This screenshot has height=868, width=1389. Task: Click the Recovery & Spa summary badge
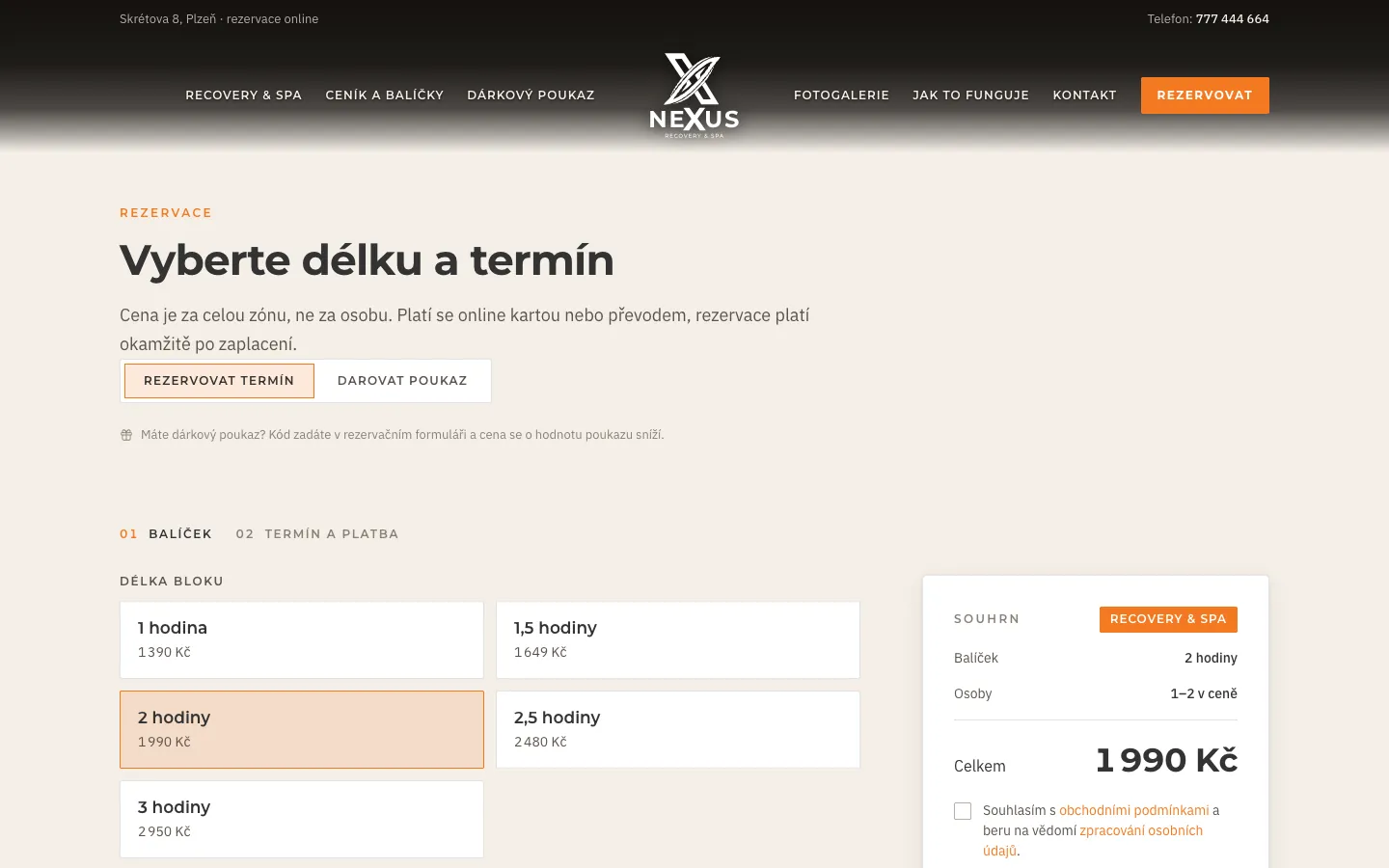click(1168, 619)
